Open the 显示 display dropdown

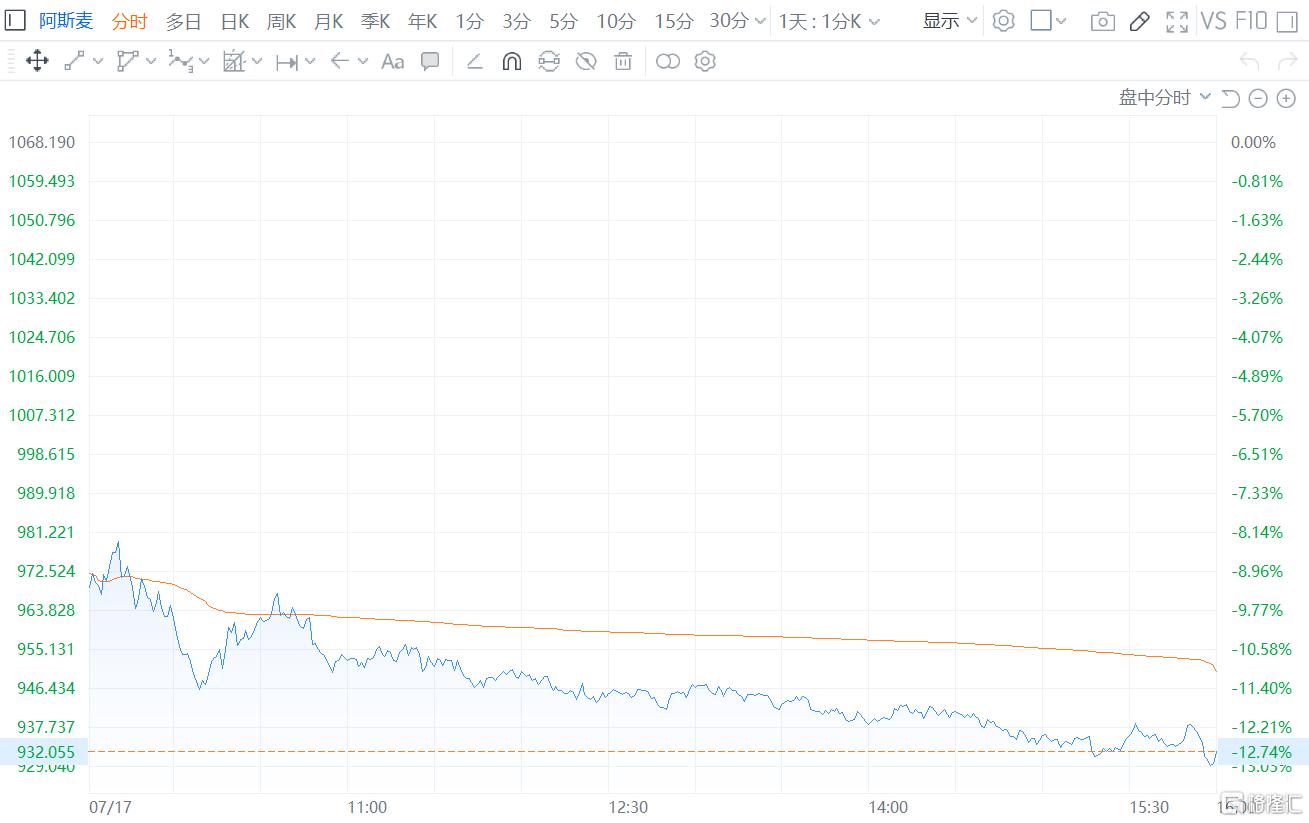(950, 21)
